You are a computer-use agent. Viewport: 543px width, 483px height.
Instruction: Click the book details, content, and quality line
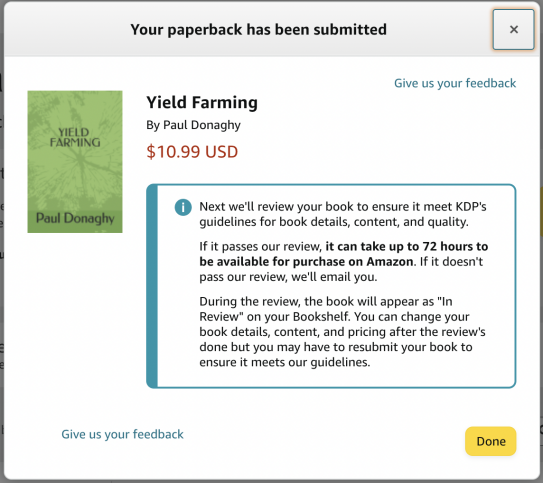coord(334,222)
